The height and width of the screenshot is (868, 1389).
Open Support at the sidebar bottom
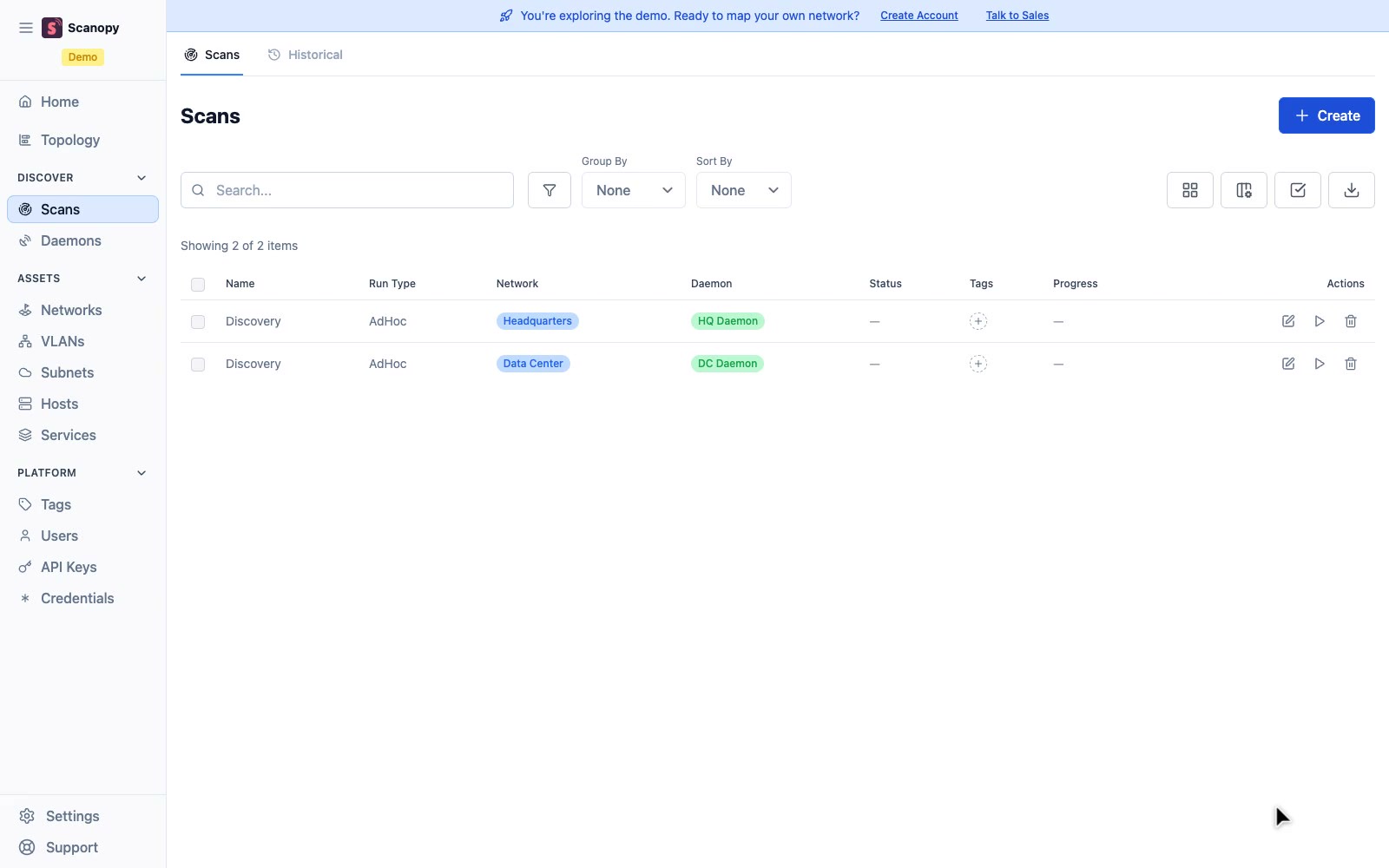(x=82, y=847)
